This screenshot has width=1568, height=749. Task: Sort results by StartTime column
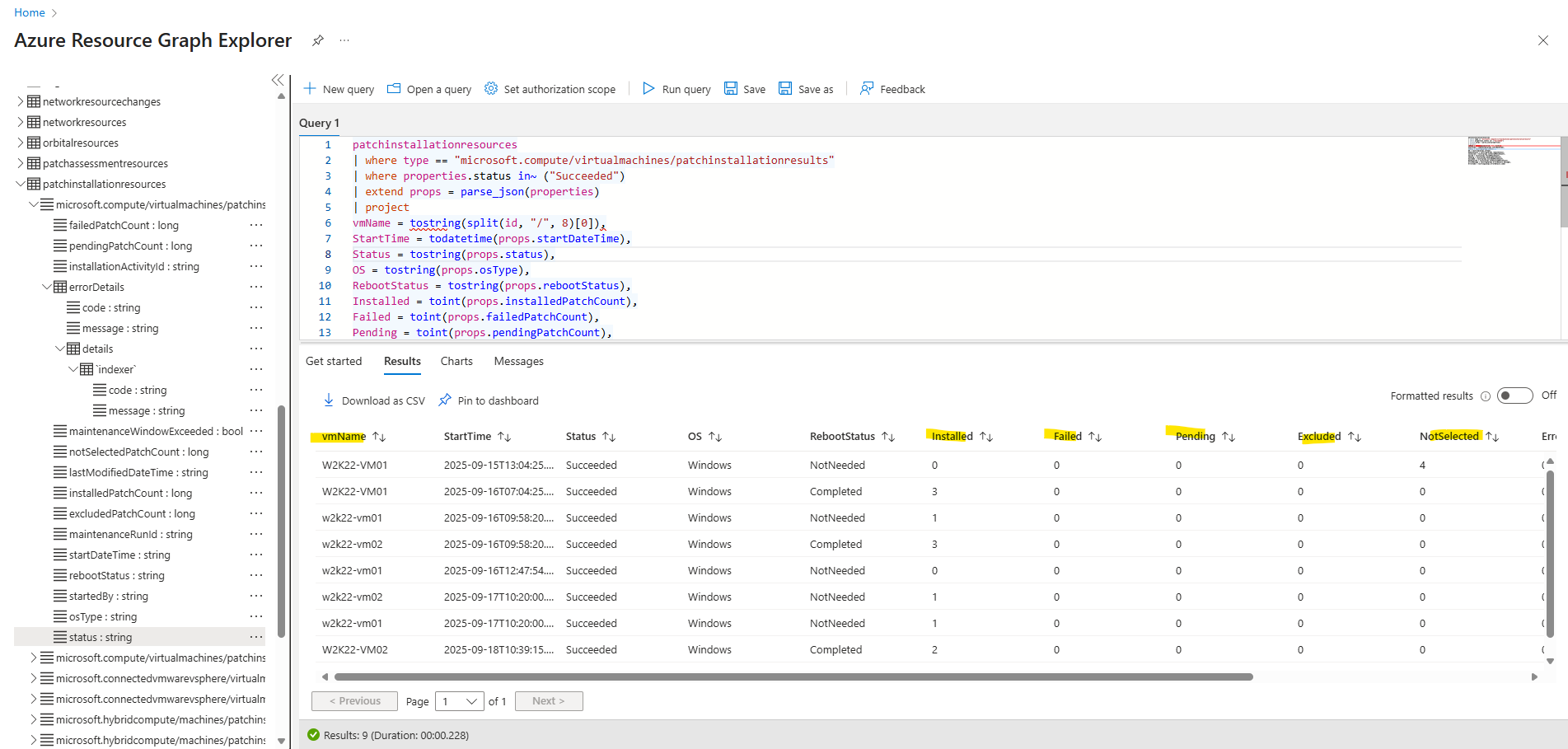(x=504, y=437)
